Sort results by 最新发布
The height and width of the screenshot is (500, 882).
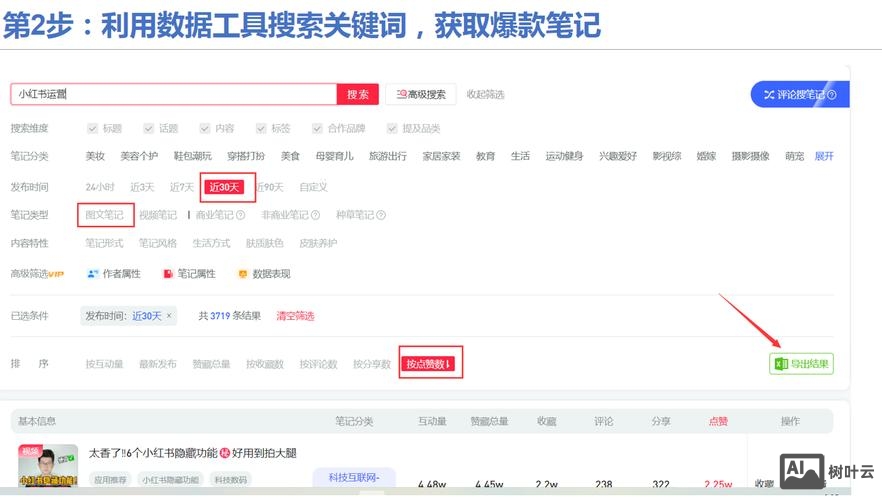(158, 364)
